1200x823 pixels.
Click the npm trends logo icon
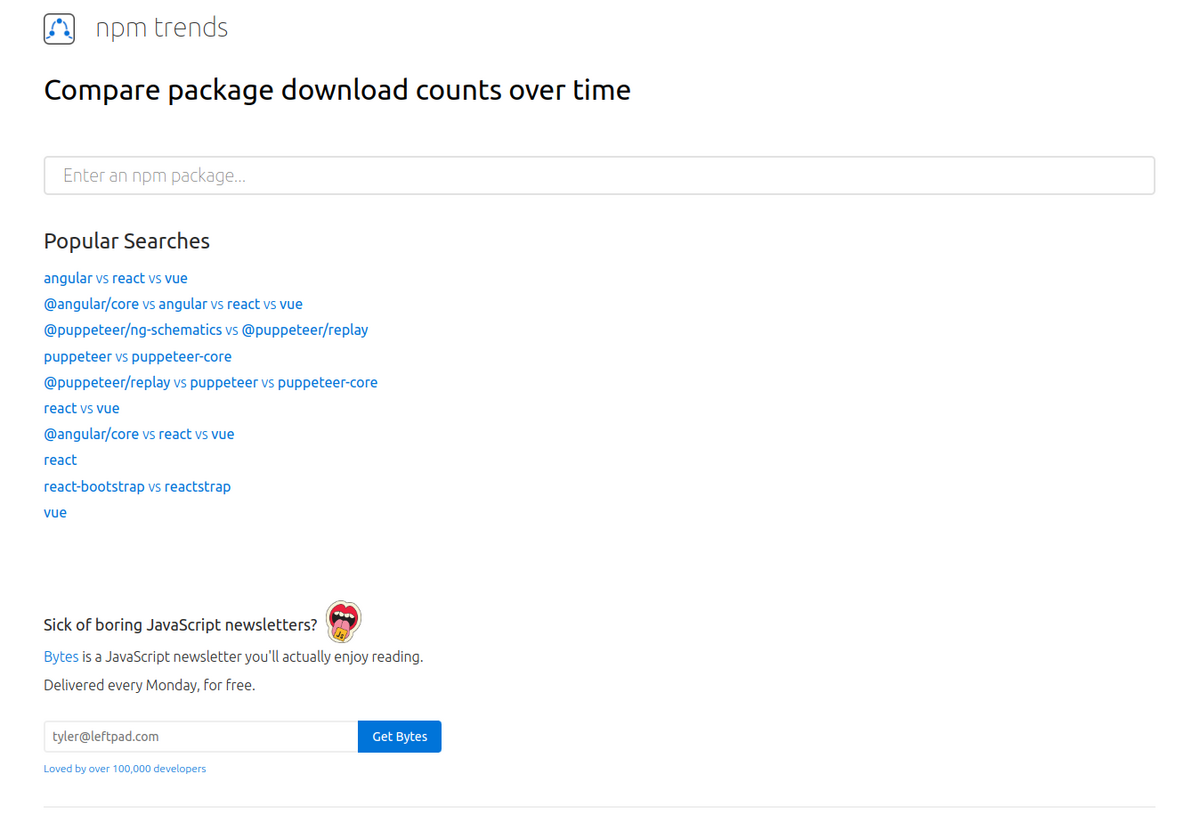pyautogui.click(x=60, y=29)
